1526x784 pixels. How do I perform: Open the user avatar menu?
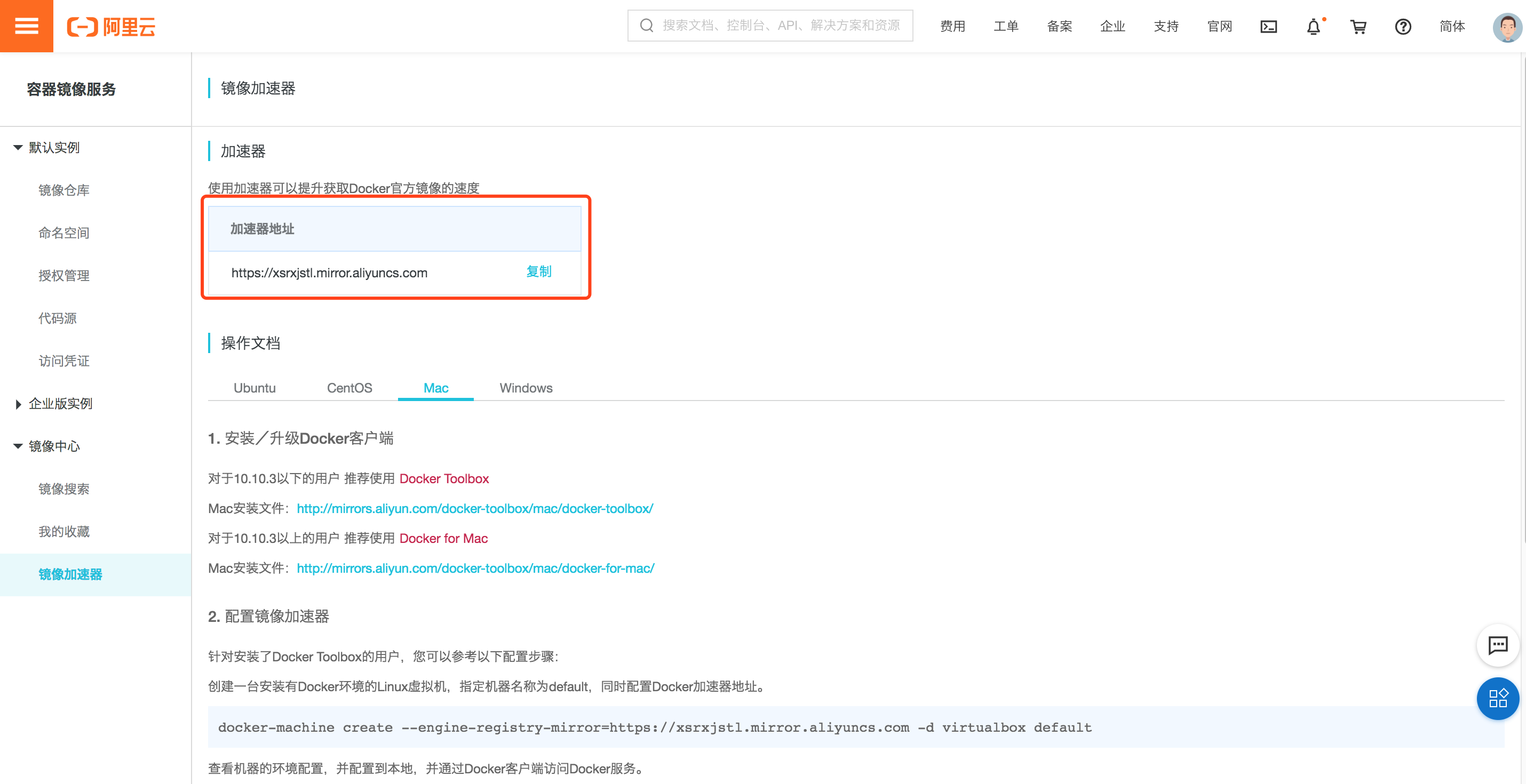click(x=1507, y=27)
